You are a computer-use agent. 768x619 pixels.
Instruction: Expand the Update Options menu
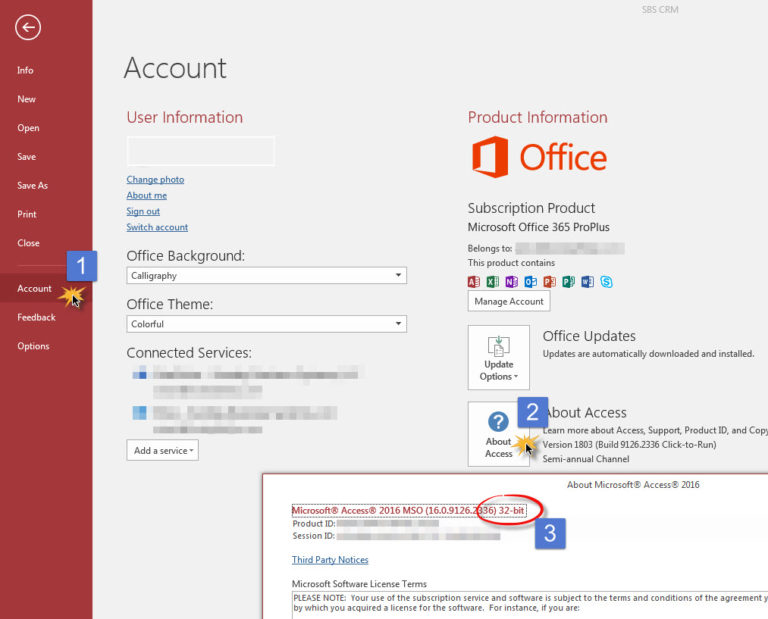pyautogui.click(x=498, y=357)
